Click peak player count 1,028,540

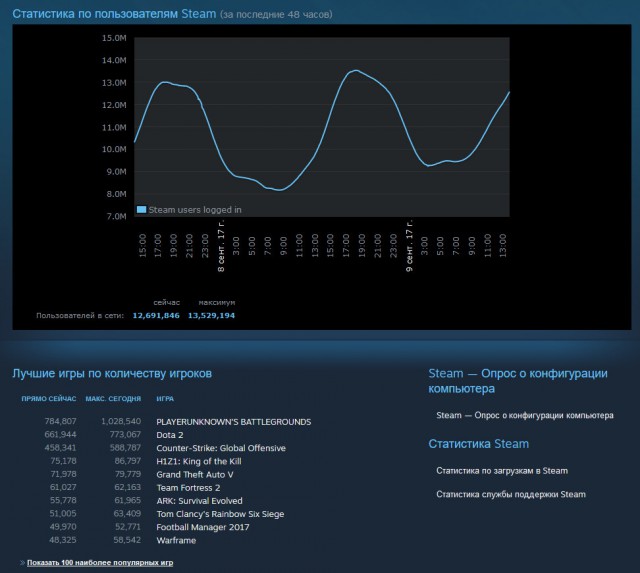click(x=121, y=421)
